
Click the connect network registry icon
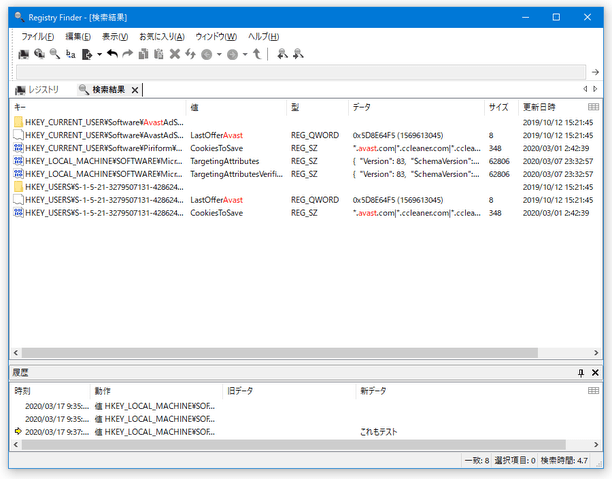pos(39,54)
